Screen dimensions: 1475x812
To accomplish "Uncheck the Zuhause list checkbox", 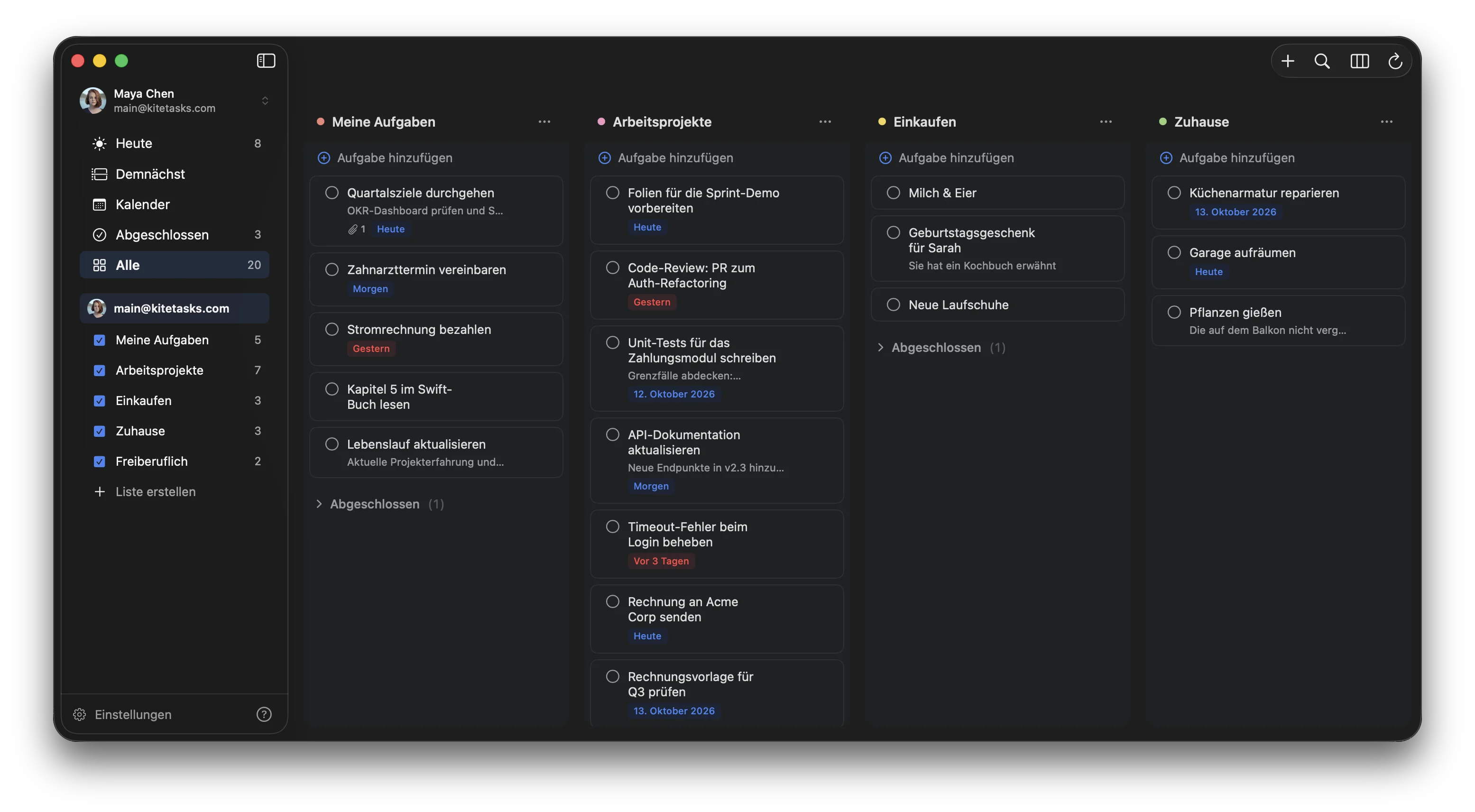I will (100, 431).
